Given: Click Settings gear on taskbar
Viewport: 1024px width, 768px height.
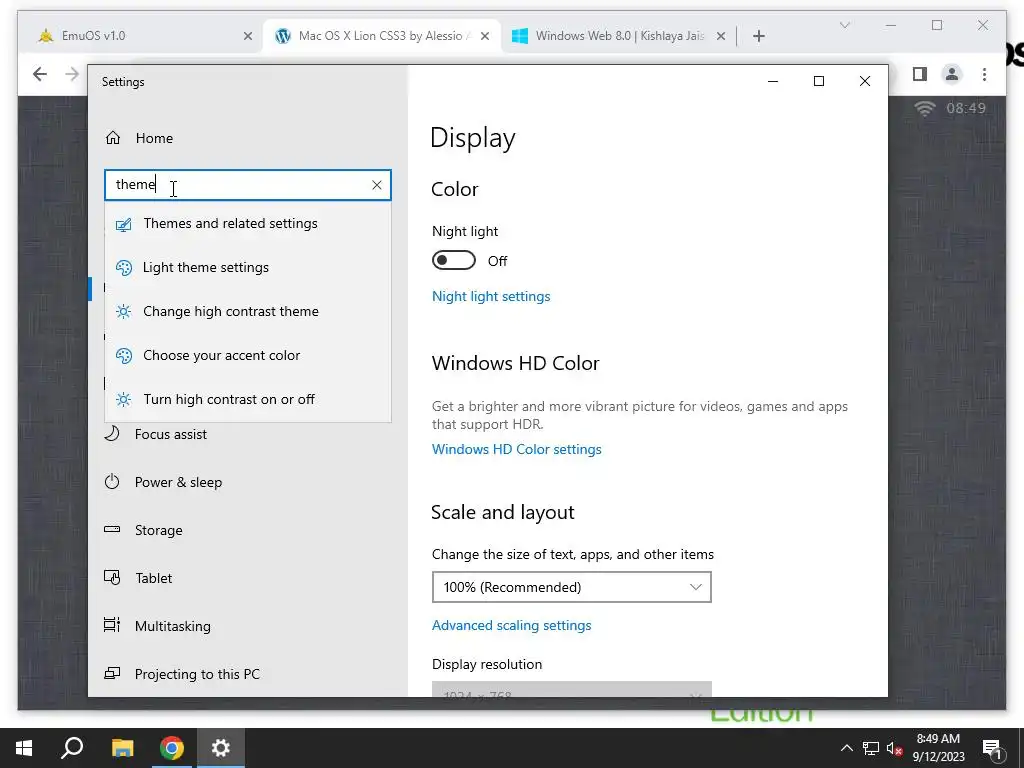Looking at the screenshot, I should (x=221, y=748).
